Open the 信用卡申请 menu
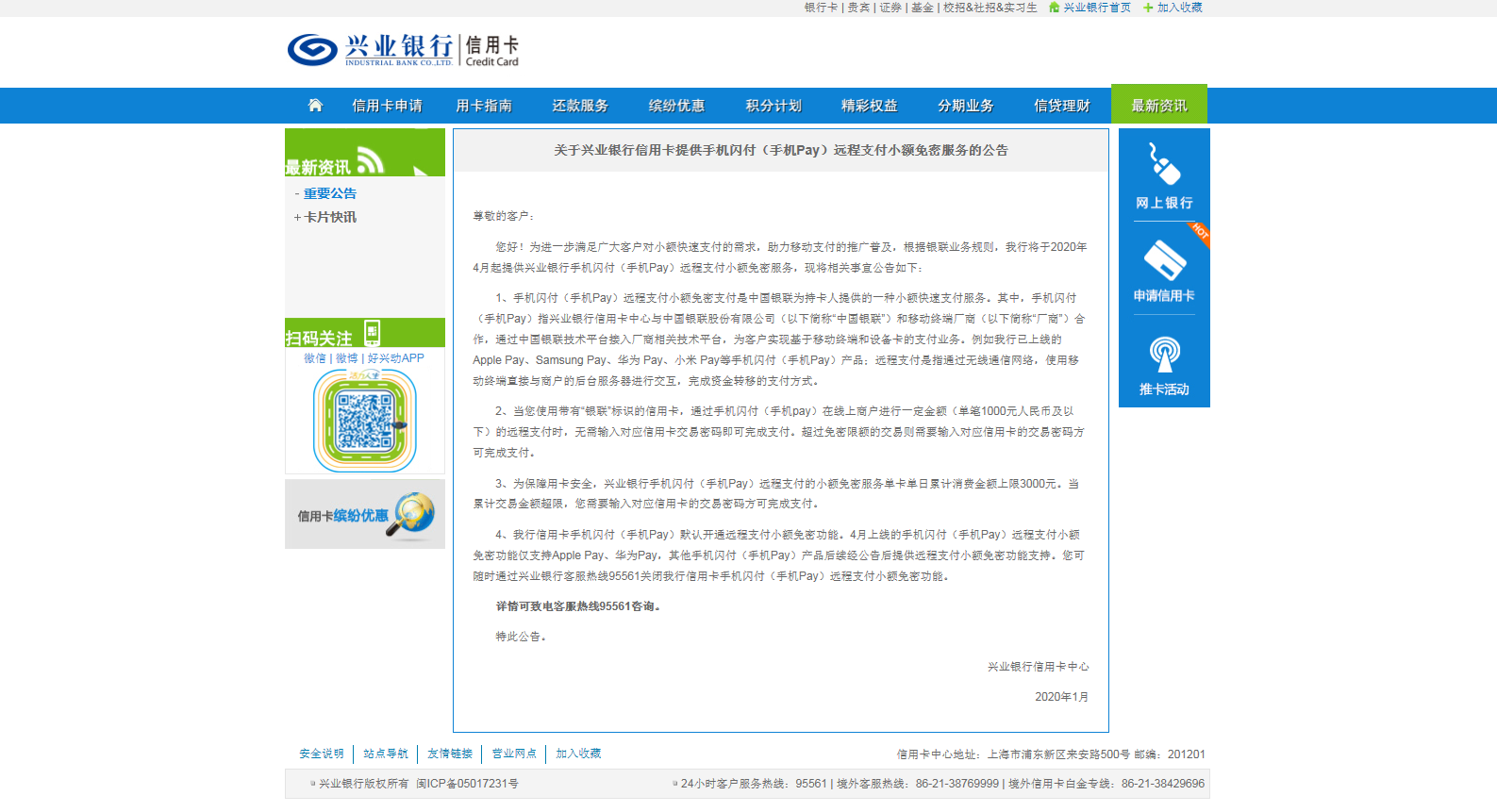Viewport: 1497px width, 812px height. 387,106
